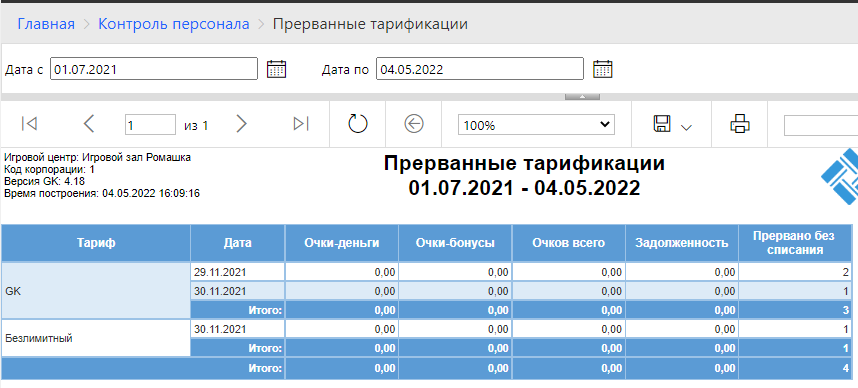Screen dimensions: 858x388
Task: Select the 'Безлимитный' tariff cell
Action: pyautogui.click(x=96, y=338)
